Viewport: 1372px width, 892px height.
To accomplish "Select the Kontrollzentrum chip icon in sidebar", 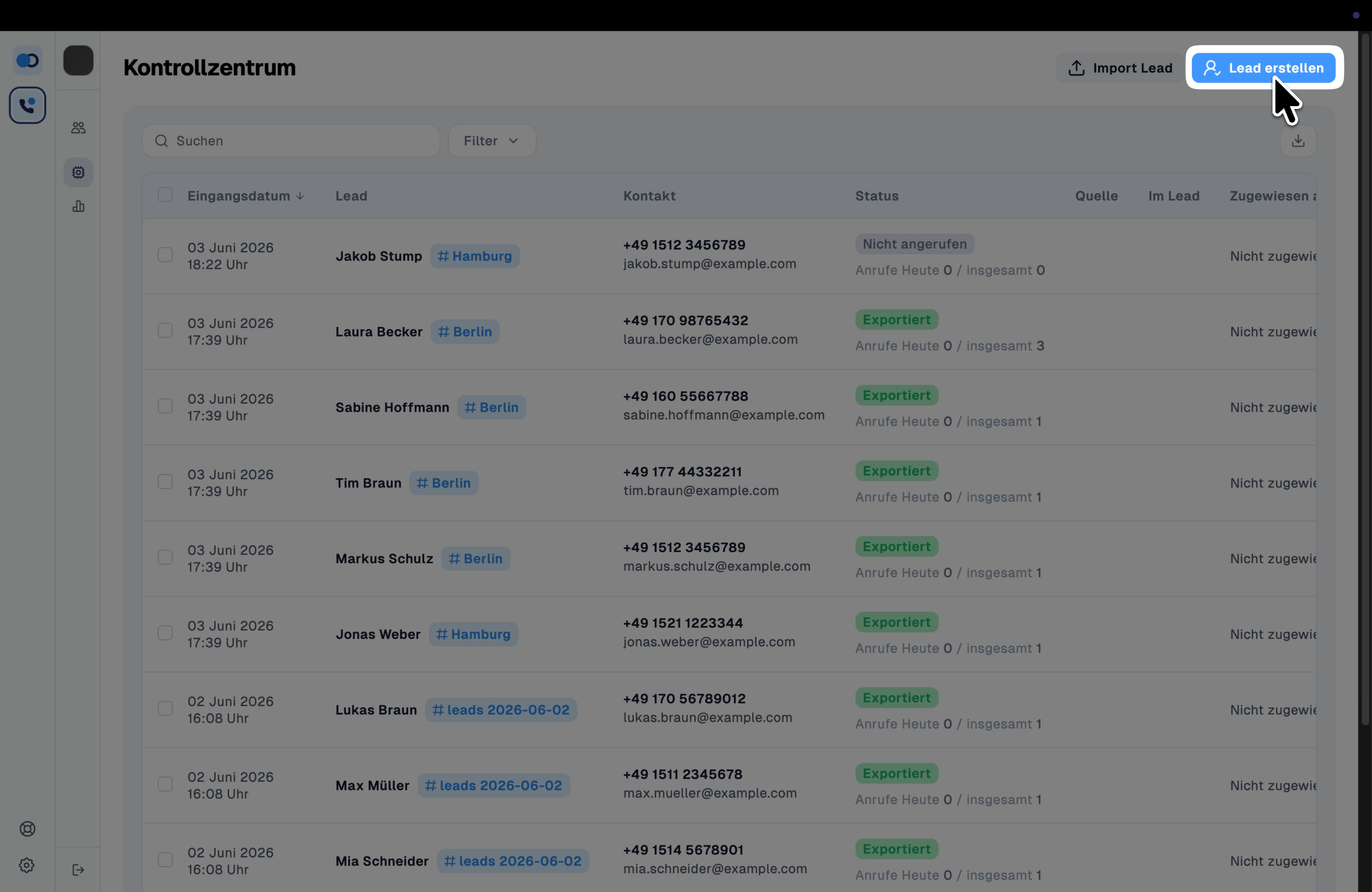I will click(x=78, y=172).
